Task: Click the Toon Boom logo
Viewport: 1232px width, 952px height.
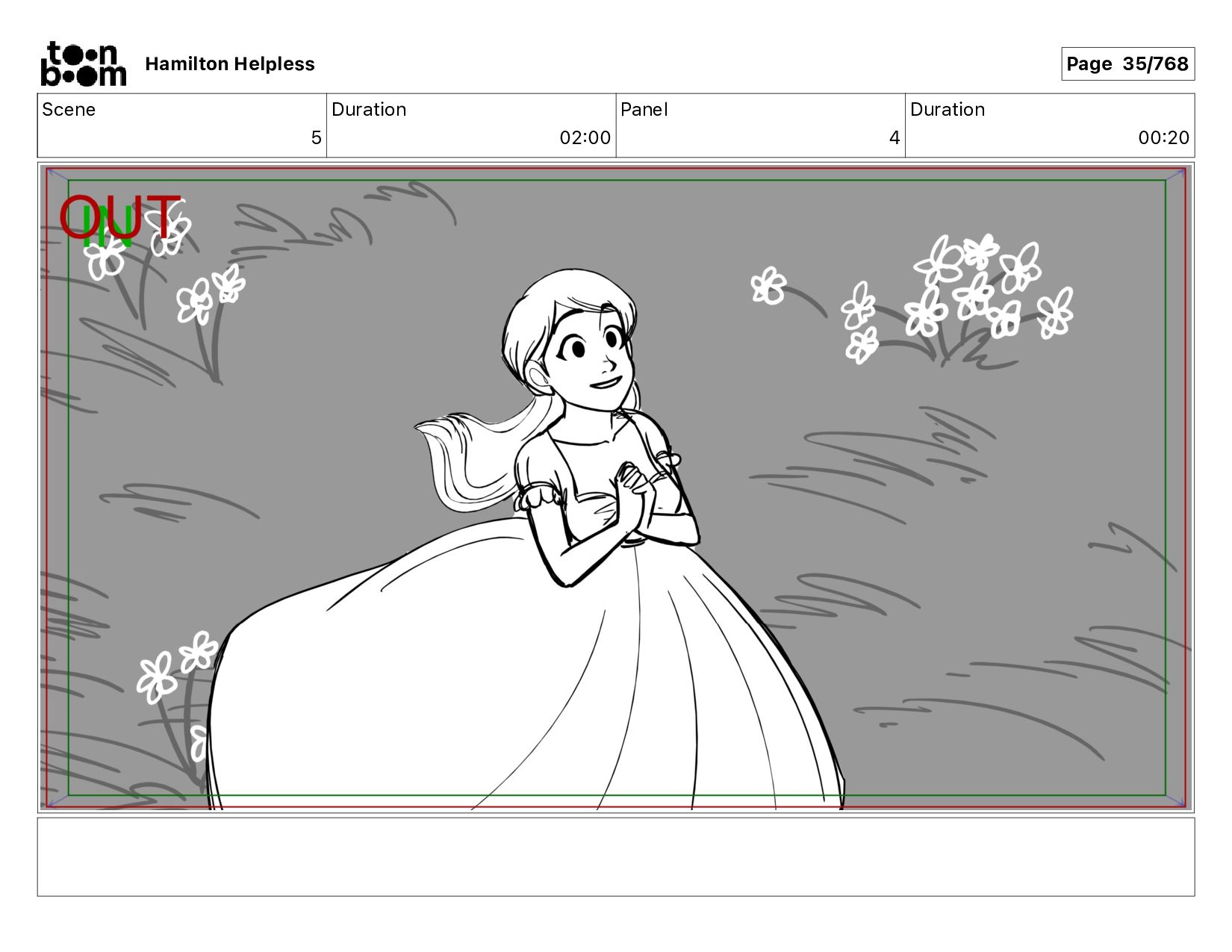Action: (83, 63)
